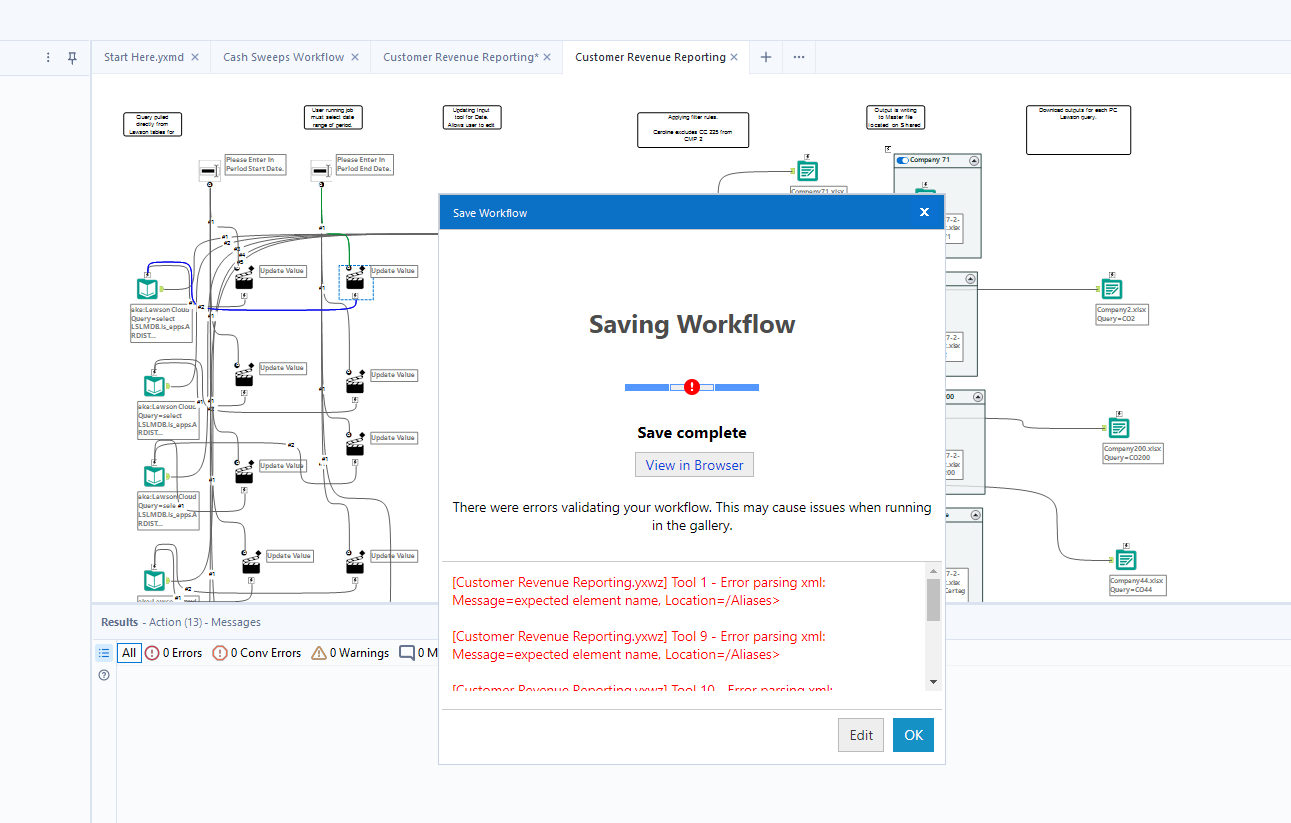Click the messages list icon in Results pane
Screen dimensions: 1291x823
(x=104, y=652)
